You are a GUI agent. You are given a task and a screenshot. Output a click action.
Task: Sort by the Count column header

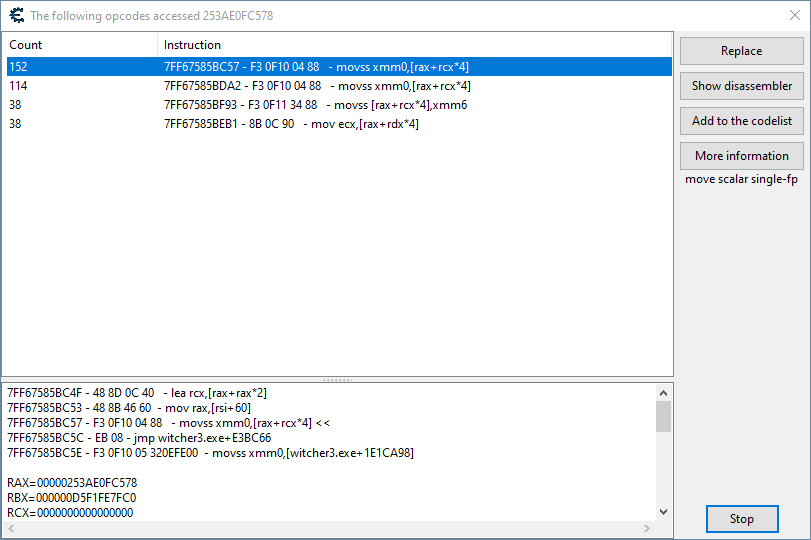click(x=80, y=45)
